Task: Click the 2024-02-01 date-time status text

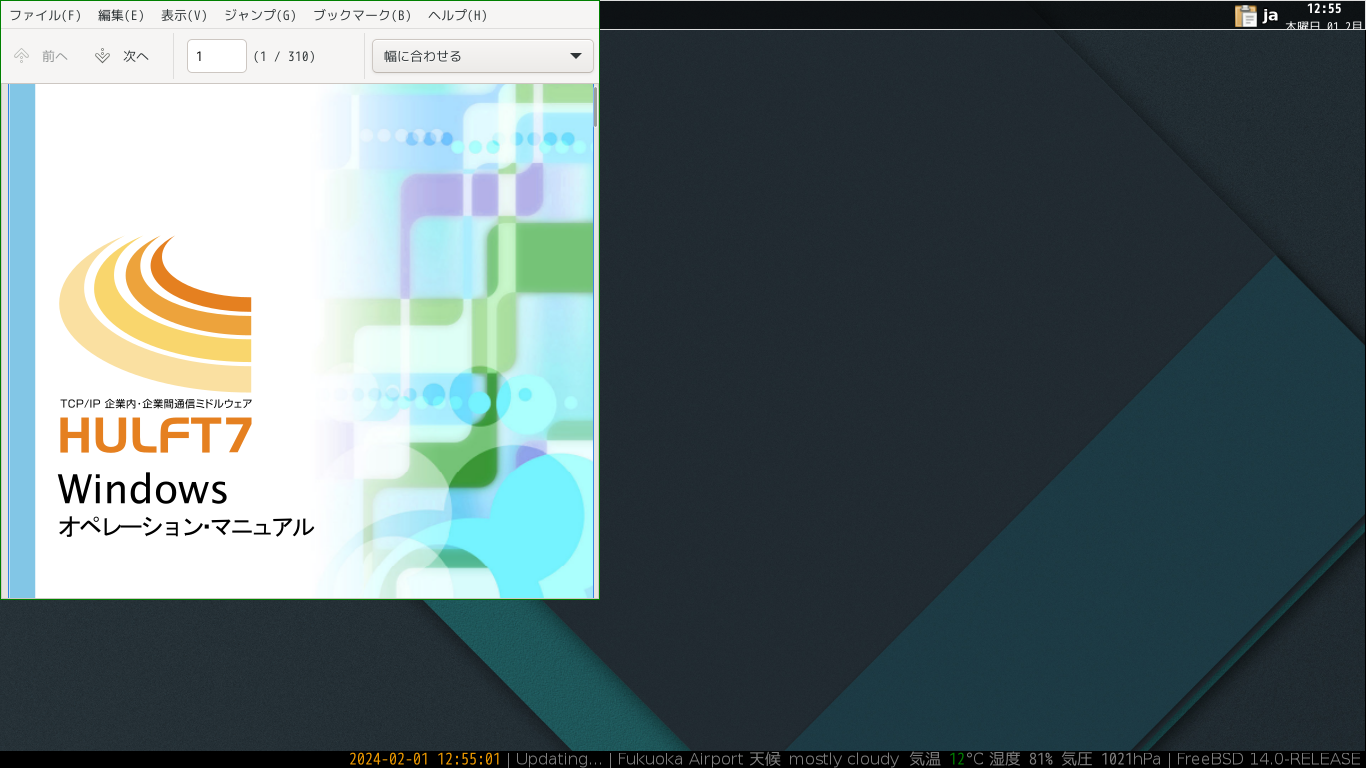Action: tap(425, 759)
